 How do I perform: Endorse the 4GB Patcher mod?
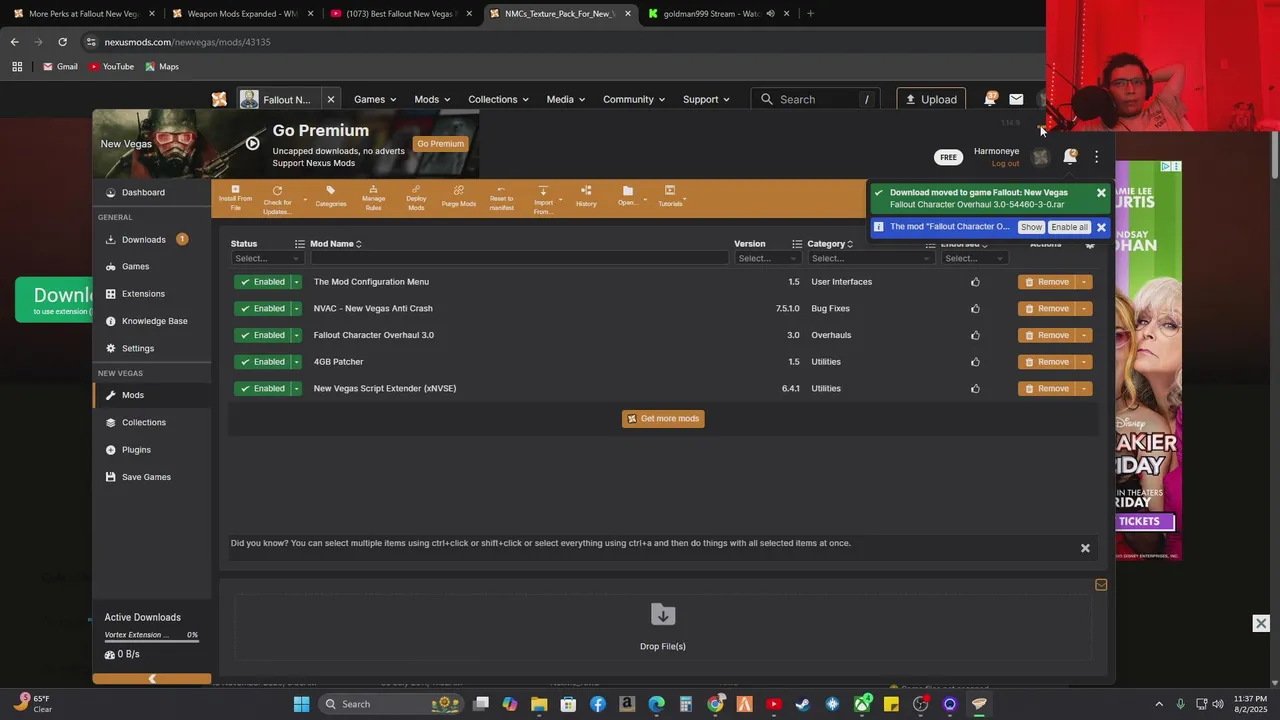pos(975,362)
